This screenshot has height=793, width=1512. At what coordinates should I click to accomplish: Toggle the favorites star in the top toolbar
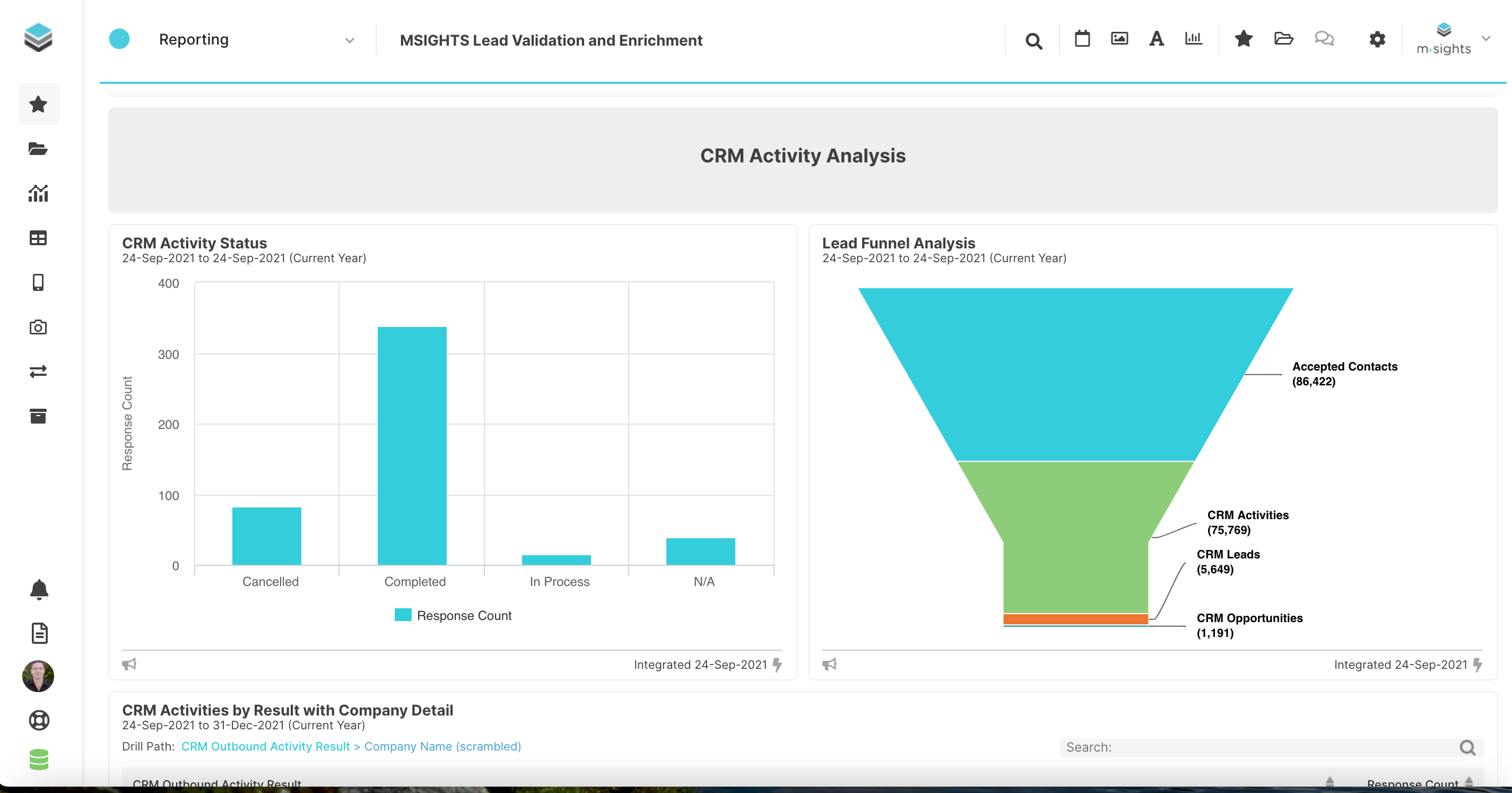click(1243, 39)
